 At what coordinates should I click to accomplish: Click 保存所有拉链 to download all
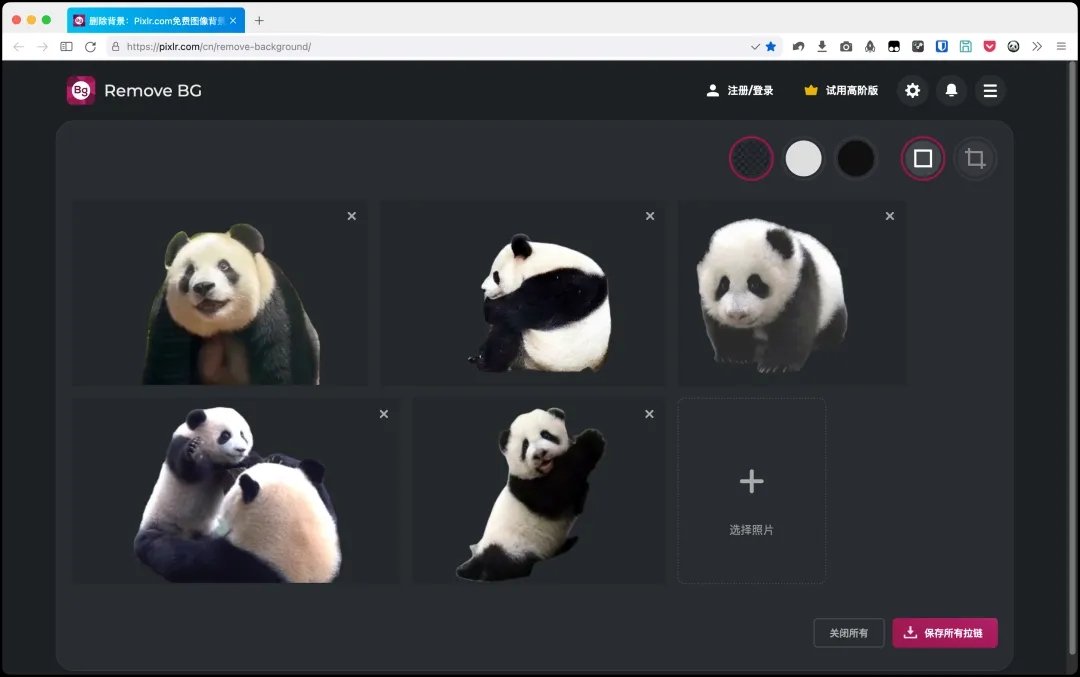pos(945,633)
